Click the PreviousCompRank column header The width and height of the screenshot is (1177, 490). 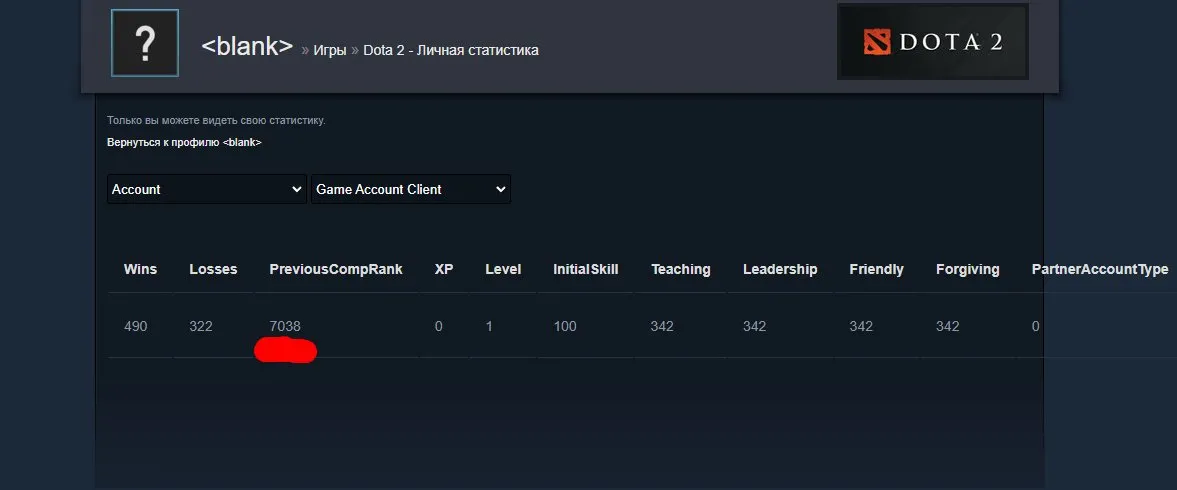click(x=336, y=269)
